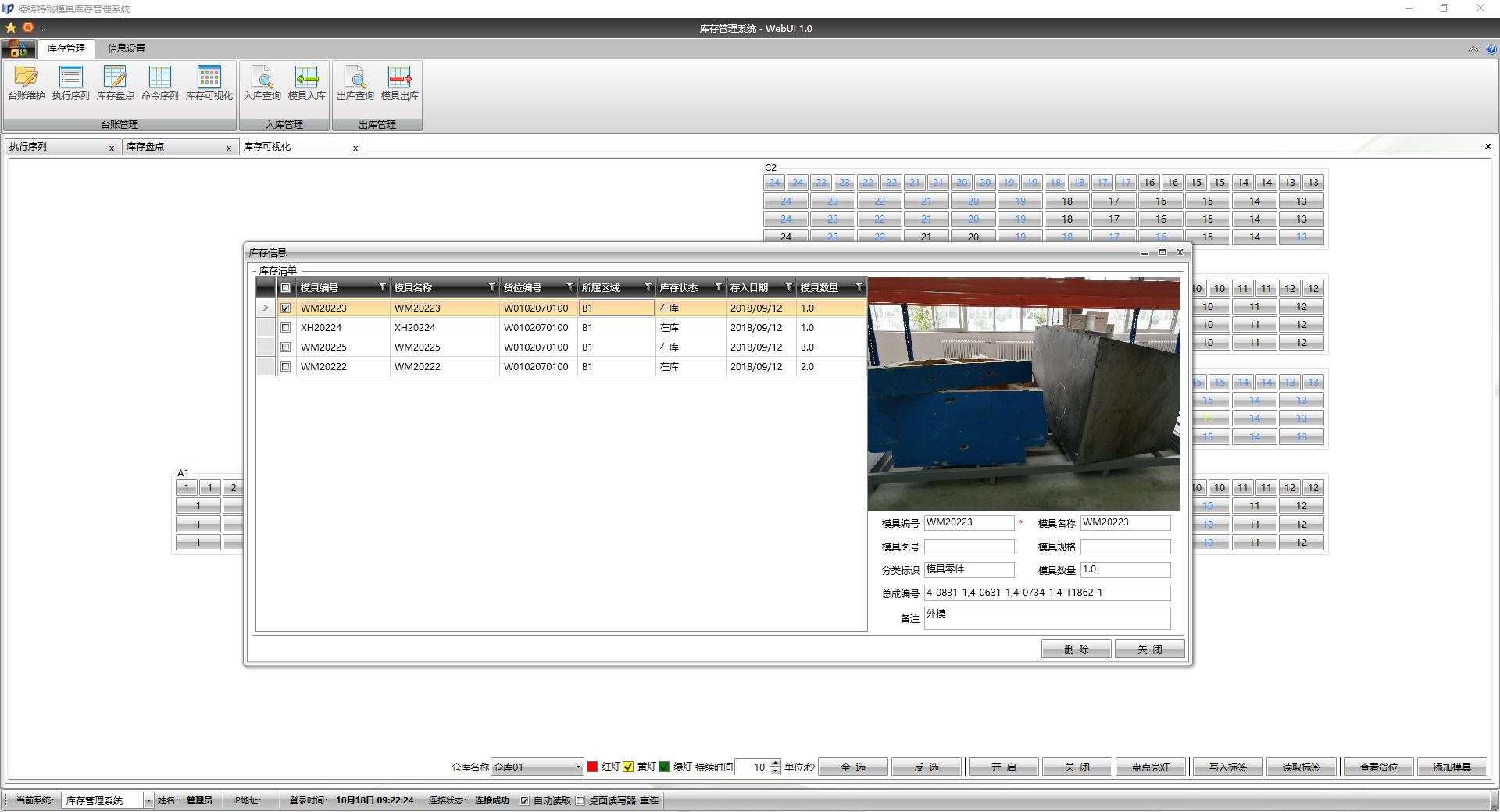
Task: Open the 库存状态 column filter
Action: [x=718, y=288]
